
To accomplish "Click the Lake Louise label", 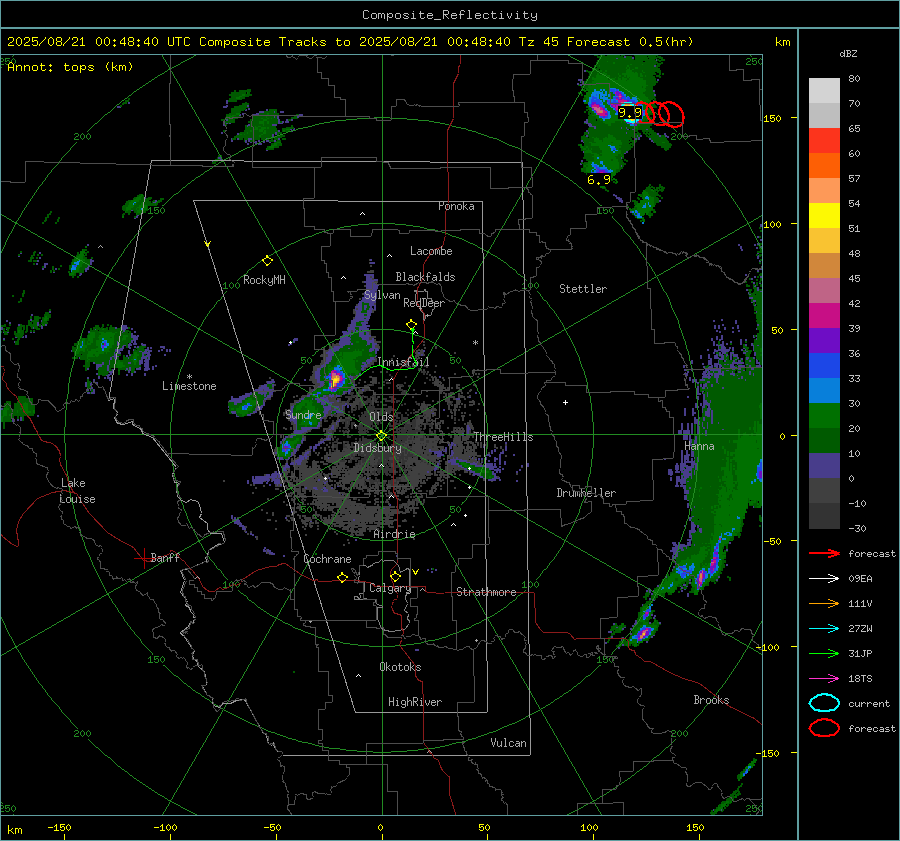I will point(77,491).
